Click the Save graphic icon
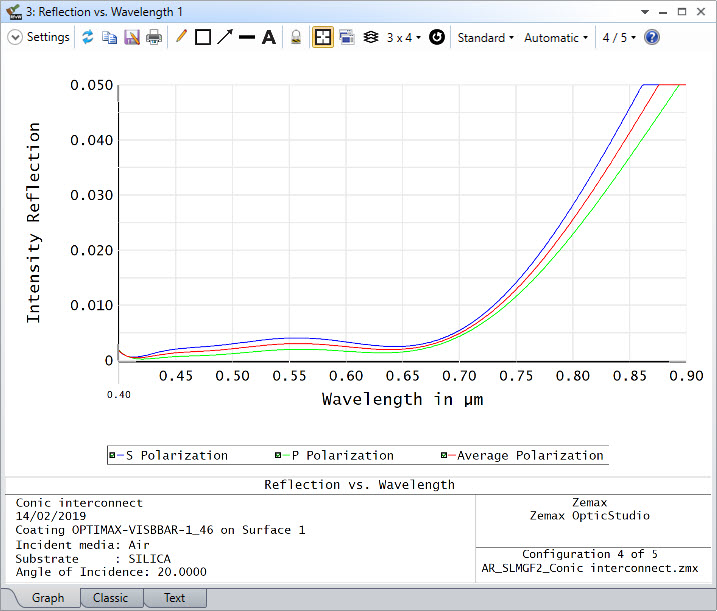717x611 pixels. pos(132,37)
